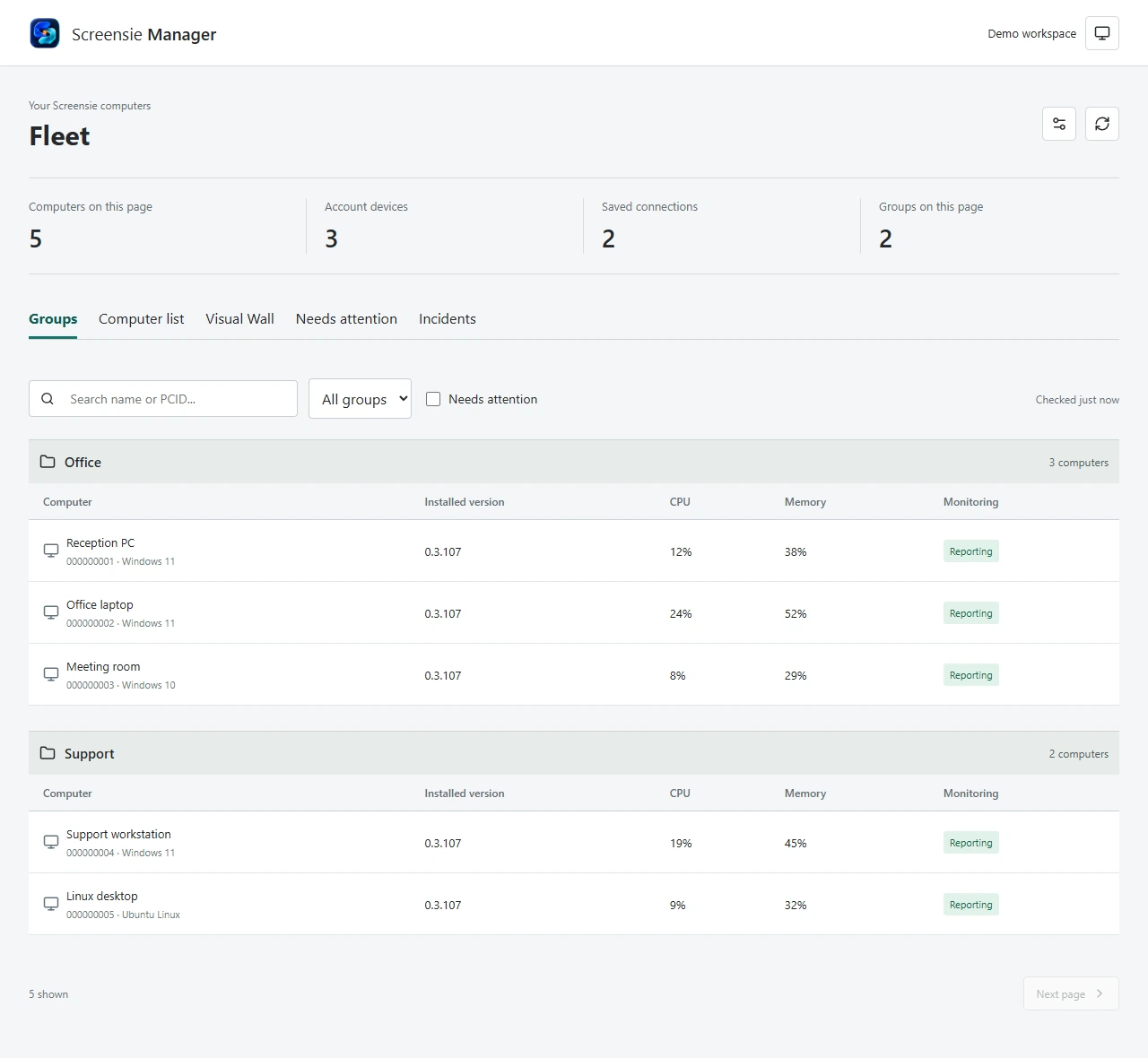Image resolution: width=1148 pixels, height=1058 pixels.
Task: Click the 9% CPU value for Linux desktop
Action: [678, 906]
